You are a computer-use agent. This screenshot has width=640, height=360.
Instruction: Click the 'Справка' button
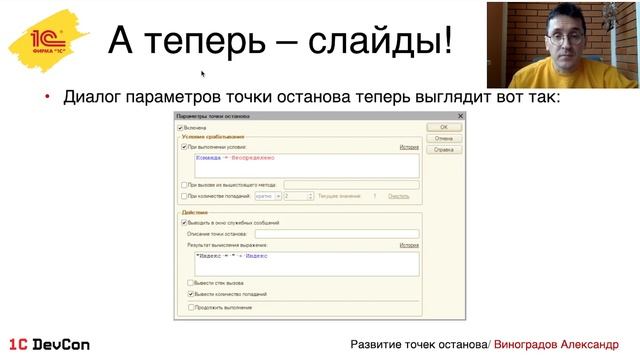tap(444, 150)
